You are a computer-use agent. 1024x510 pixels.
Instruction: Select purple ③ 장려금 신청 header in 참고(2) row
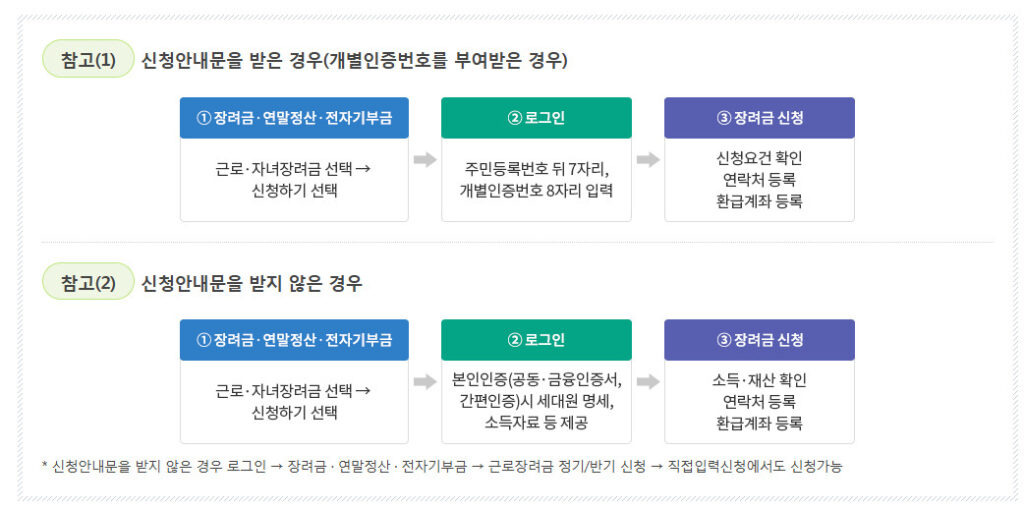(760, 340)
